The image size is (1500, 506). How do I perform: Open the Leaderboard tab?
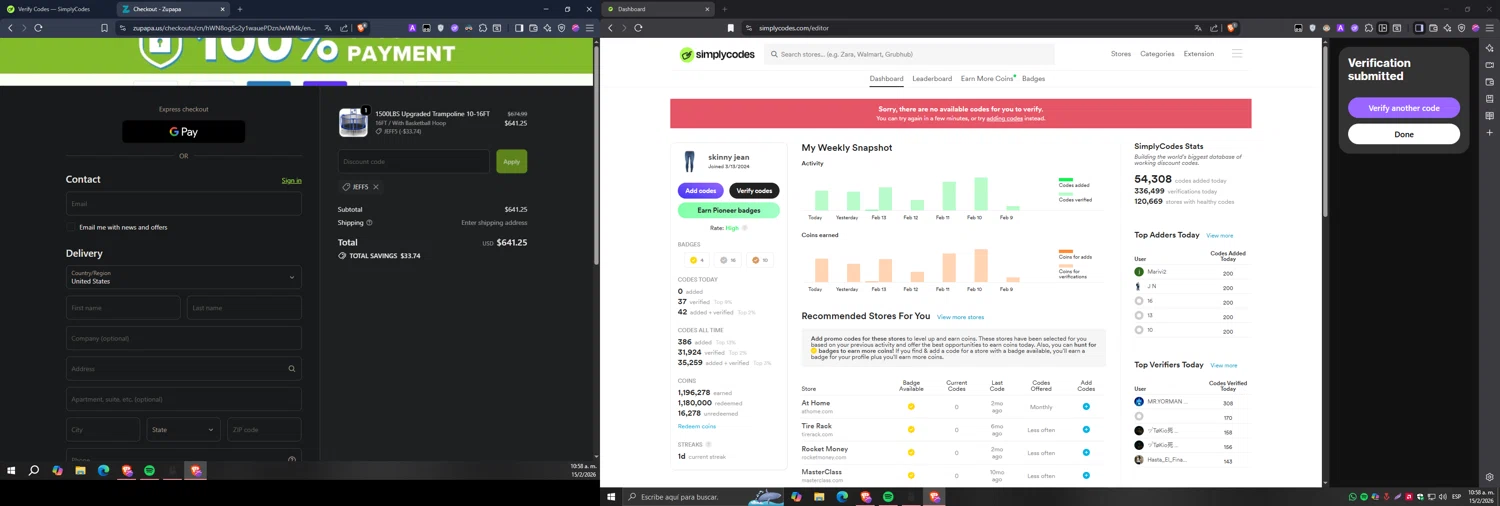pos(932,79)
